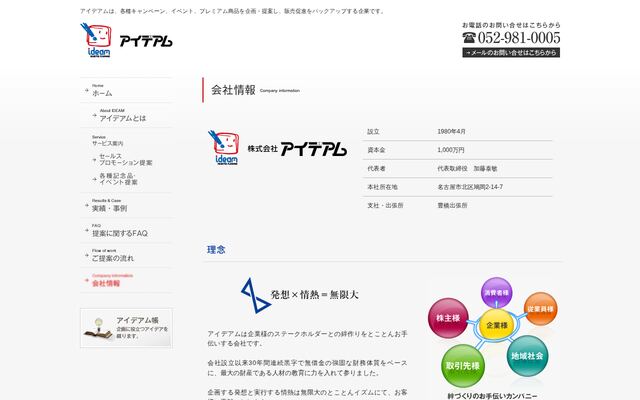Open 各種記念品・イベント提案 submenu link
Image resolution: width=640 pixels, height=400 pixels.
(118, 179)
